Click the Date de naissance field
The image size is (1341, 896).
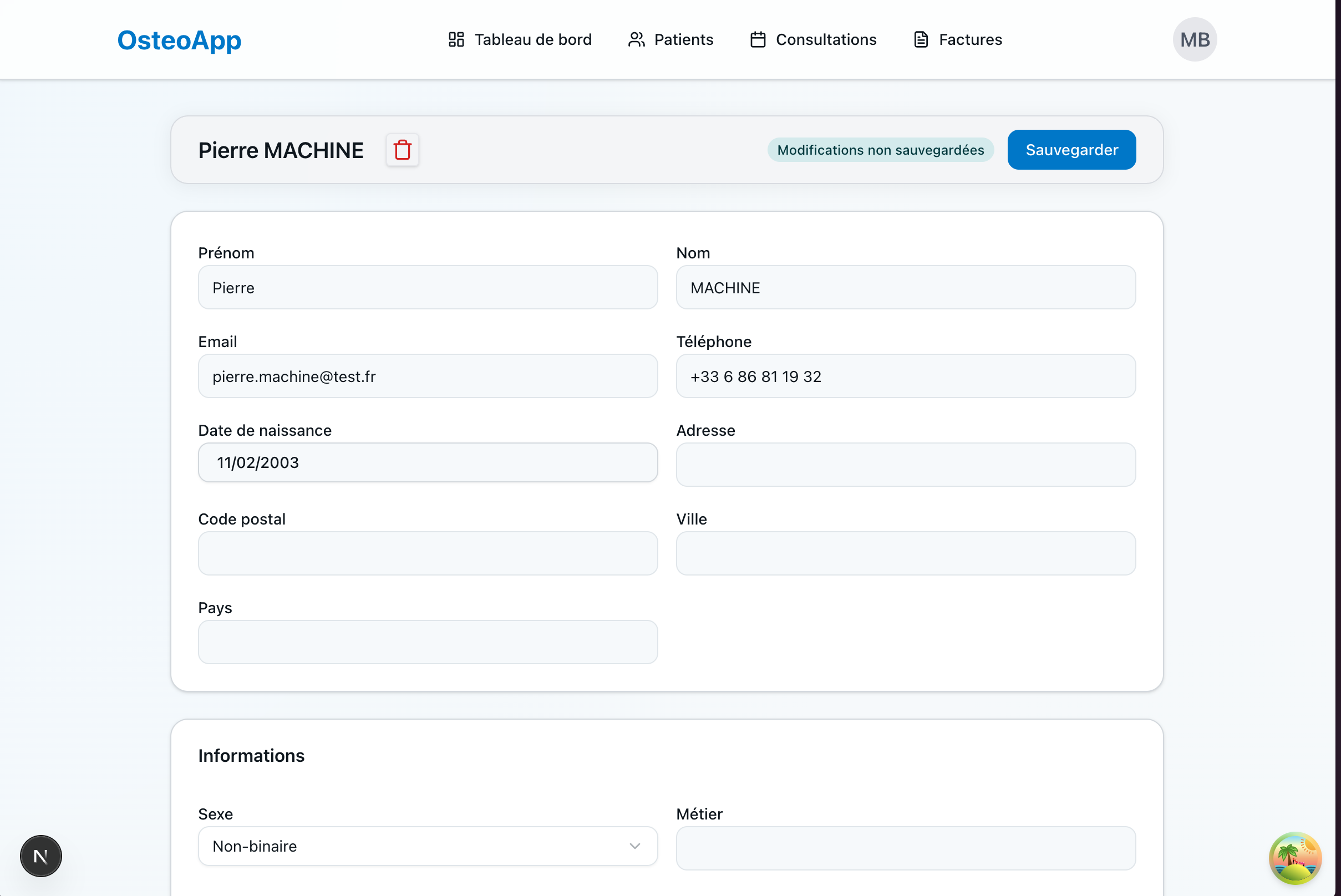[427, 462]
